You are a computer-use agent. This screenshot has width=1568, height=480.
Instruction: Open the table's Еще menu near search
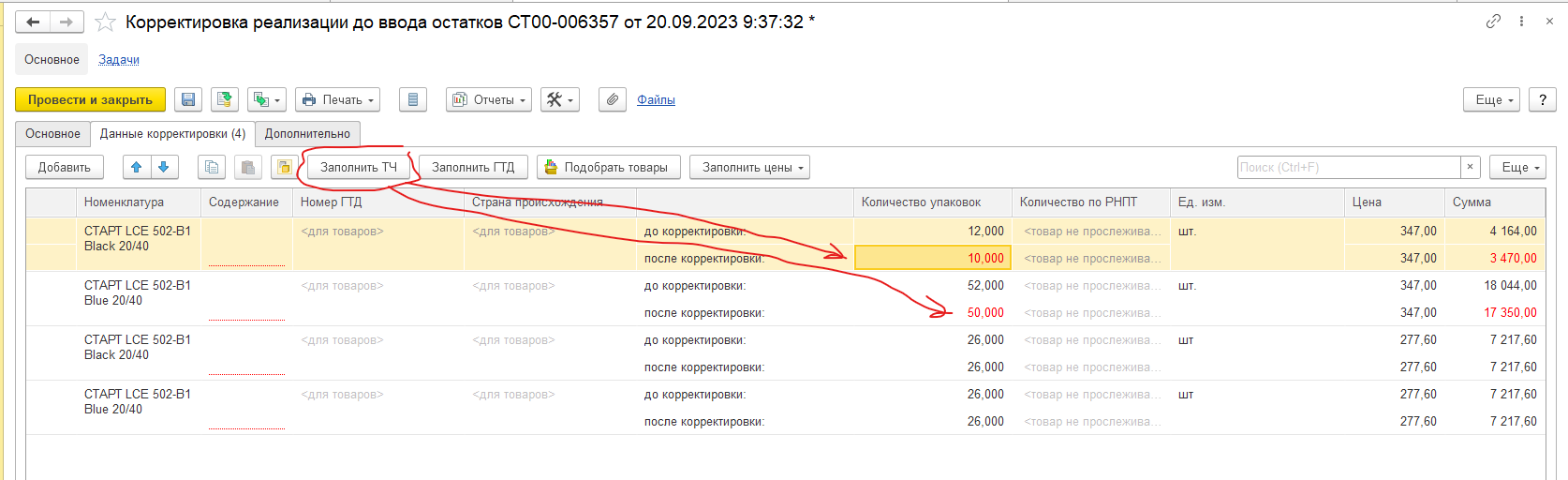click(x=1517, y=167)
